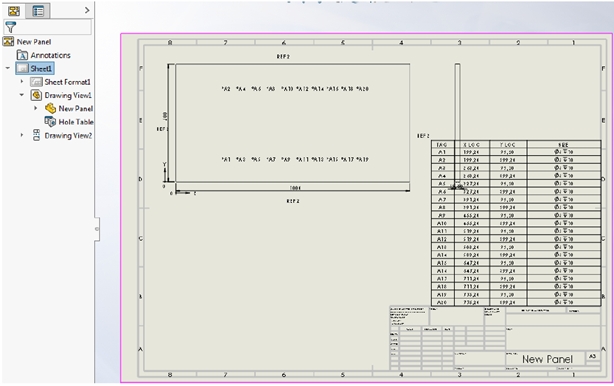Select the REF2 label below the panel view
The image size is (614, 386).
293,201
